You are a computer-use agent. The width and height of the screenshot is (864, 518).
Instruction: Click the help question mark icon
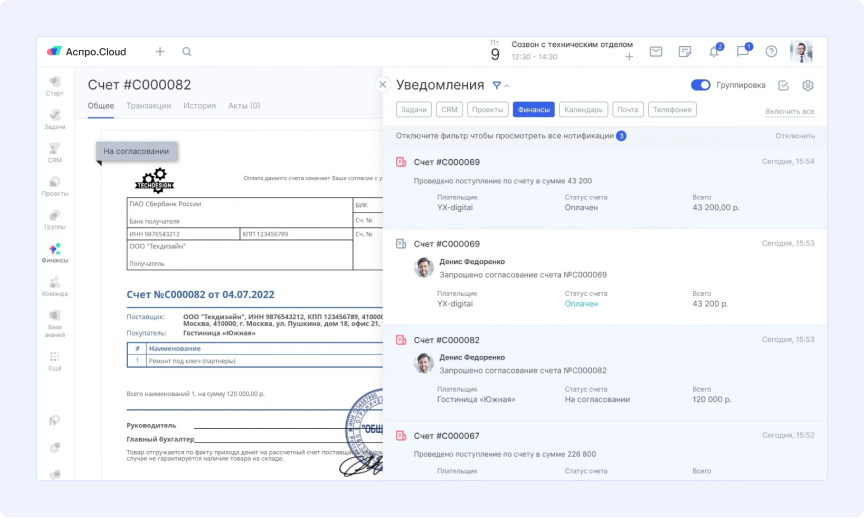[771, 52]
